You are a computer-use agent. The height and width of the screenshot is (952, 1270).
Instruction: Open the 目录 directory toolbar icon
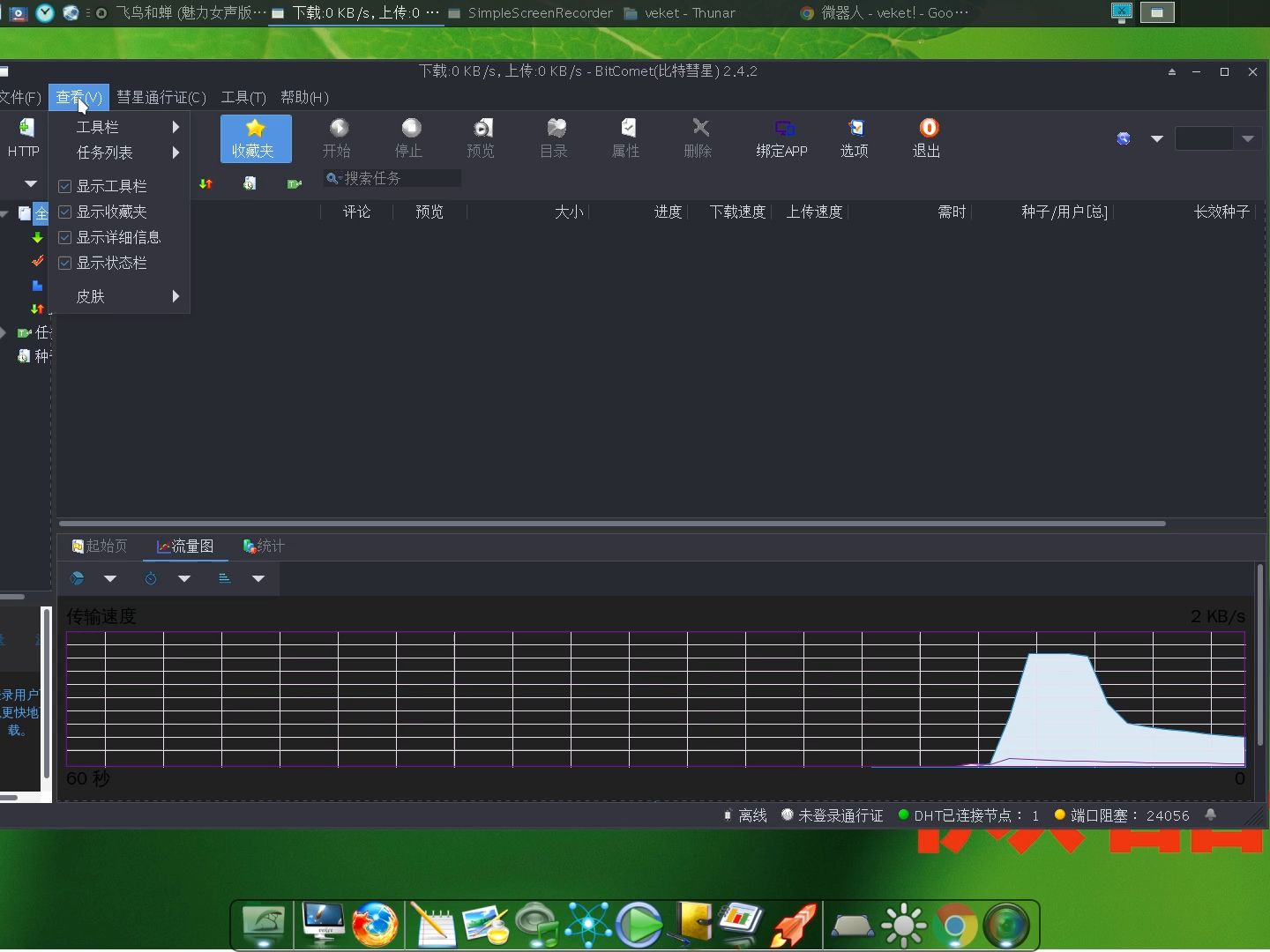click(555, 138)
